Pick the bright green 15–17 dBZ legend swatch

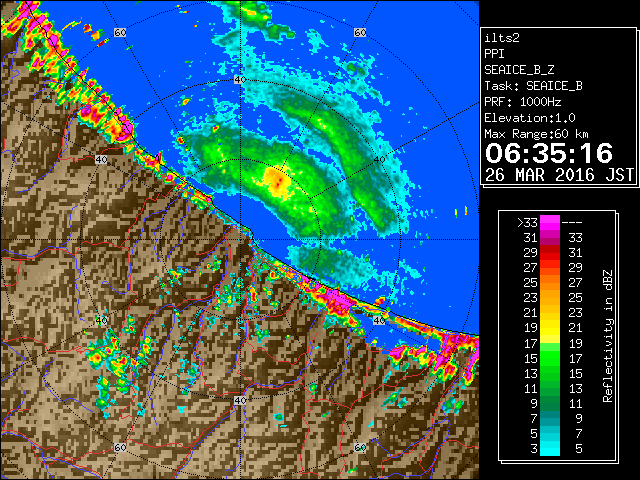(x=550, y=358)
